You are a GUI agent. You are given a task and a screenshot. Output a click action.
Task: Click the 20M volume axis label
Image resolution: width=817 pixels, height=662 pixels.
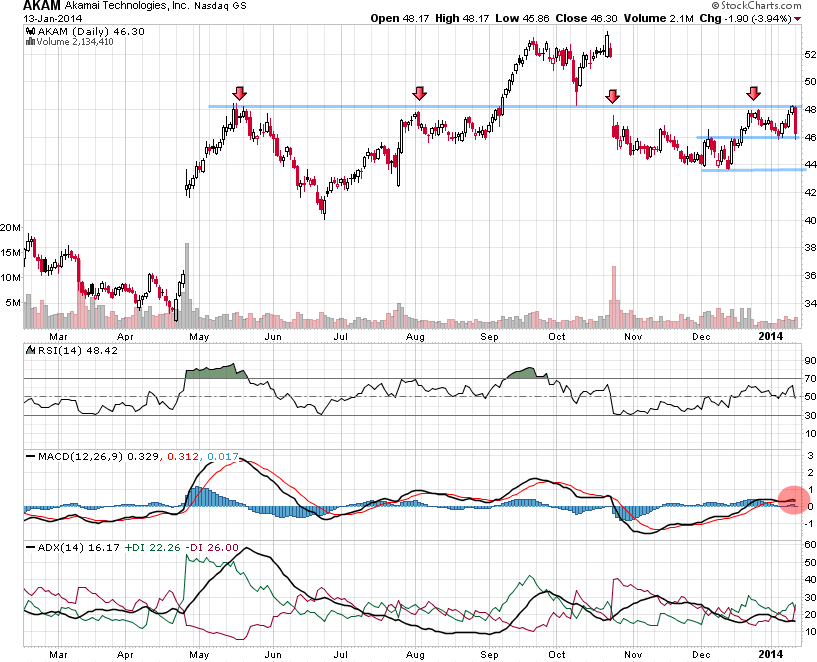[10, 228]
